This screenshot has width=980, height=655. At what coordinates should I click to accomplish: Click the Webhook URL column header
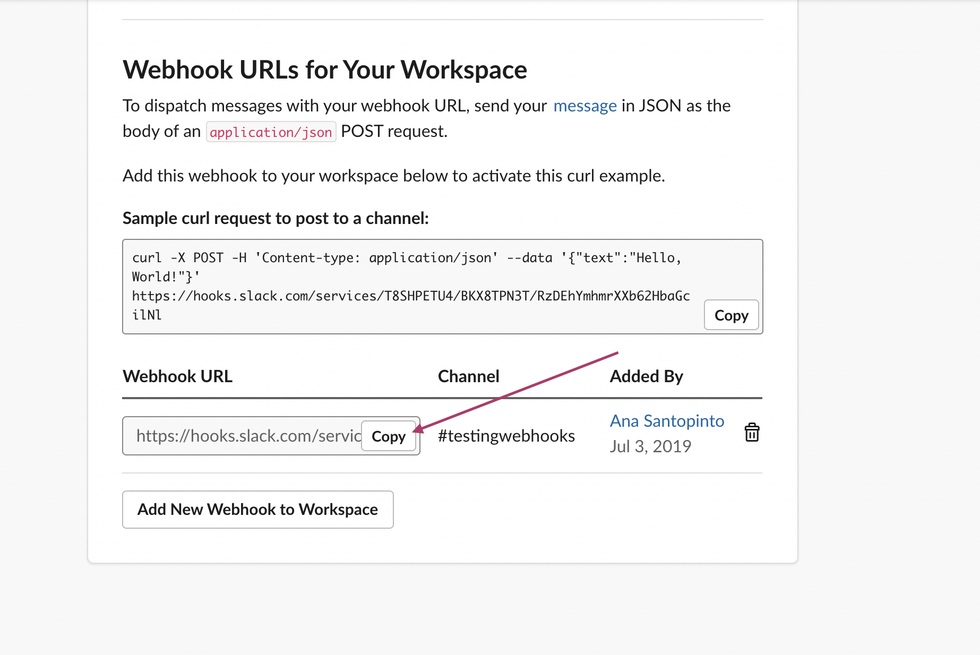[x=177, y=376]
